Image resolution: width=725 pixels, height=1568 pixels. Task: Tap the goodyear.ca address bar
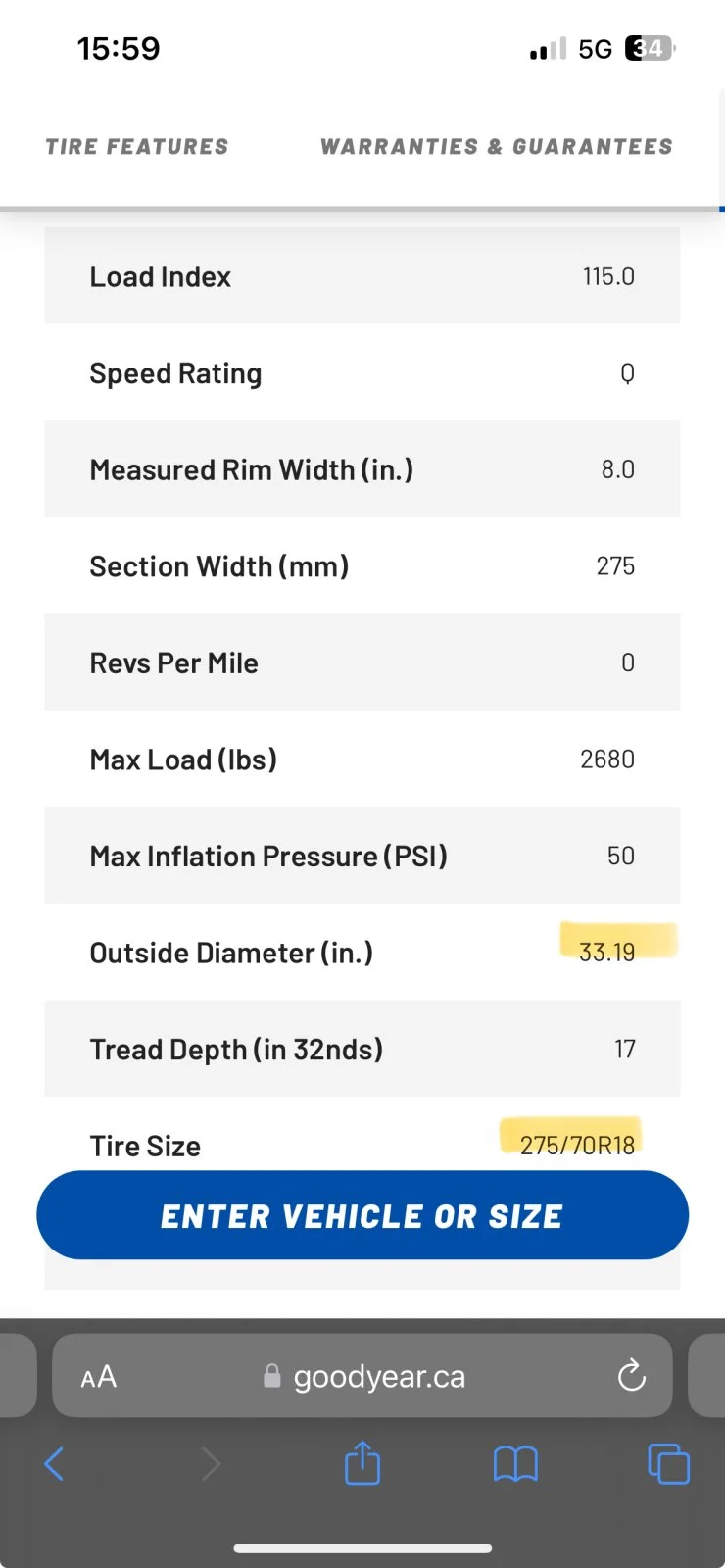[x=362, y=1376]
